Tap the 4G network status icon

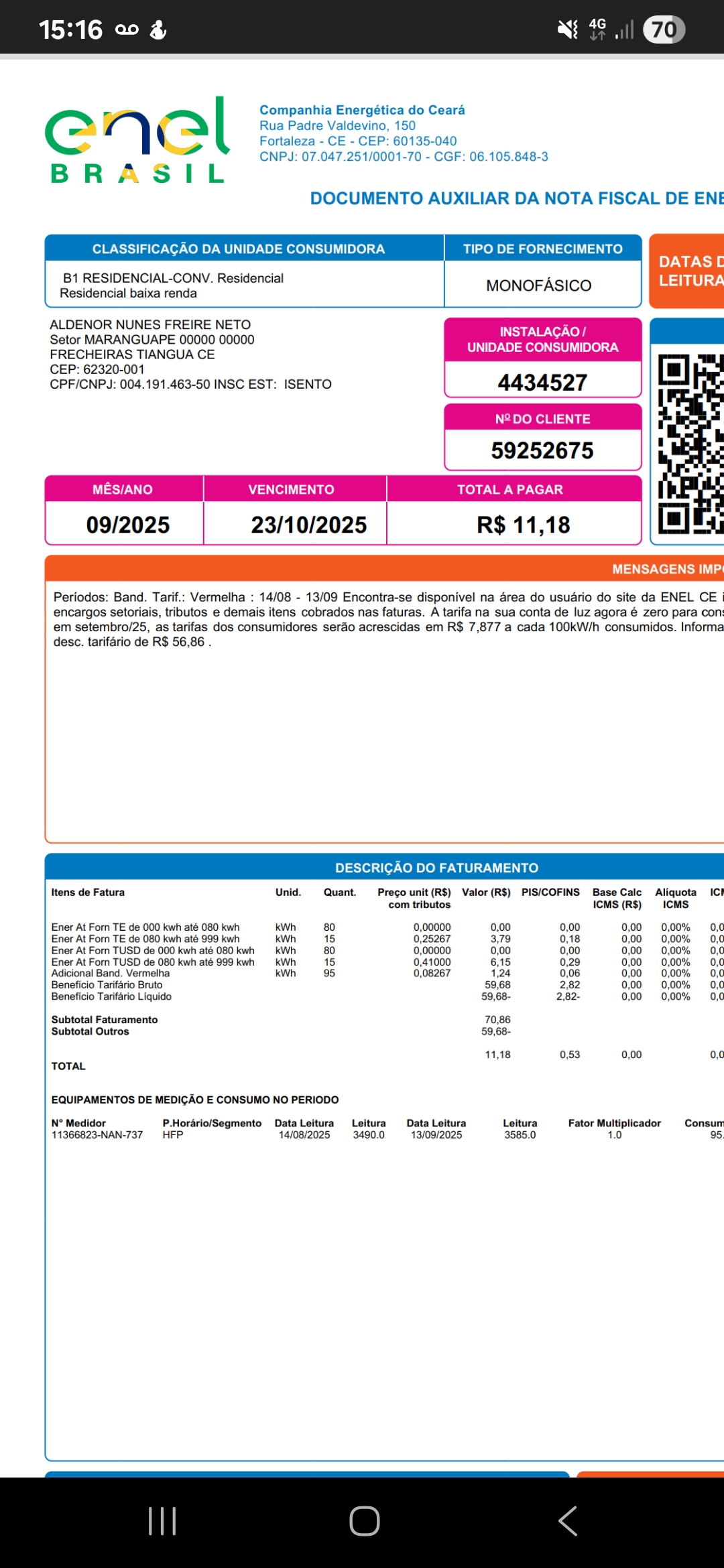(x=597, y=29)
